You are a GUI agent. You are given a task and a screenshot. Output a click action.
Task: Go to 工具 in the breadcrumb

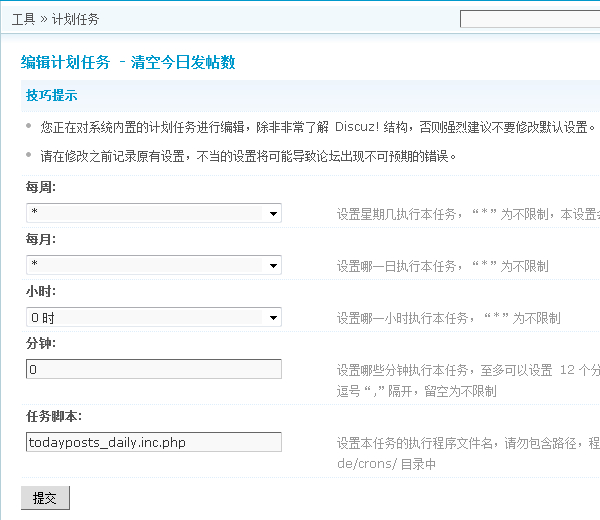pyautogui.click(x=23, y=19)
